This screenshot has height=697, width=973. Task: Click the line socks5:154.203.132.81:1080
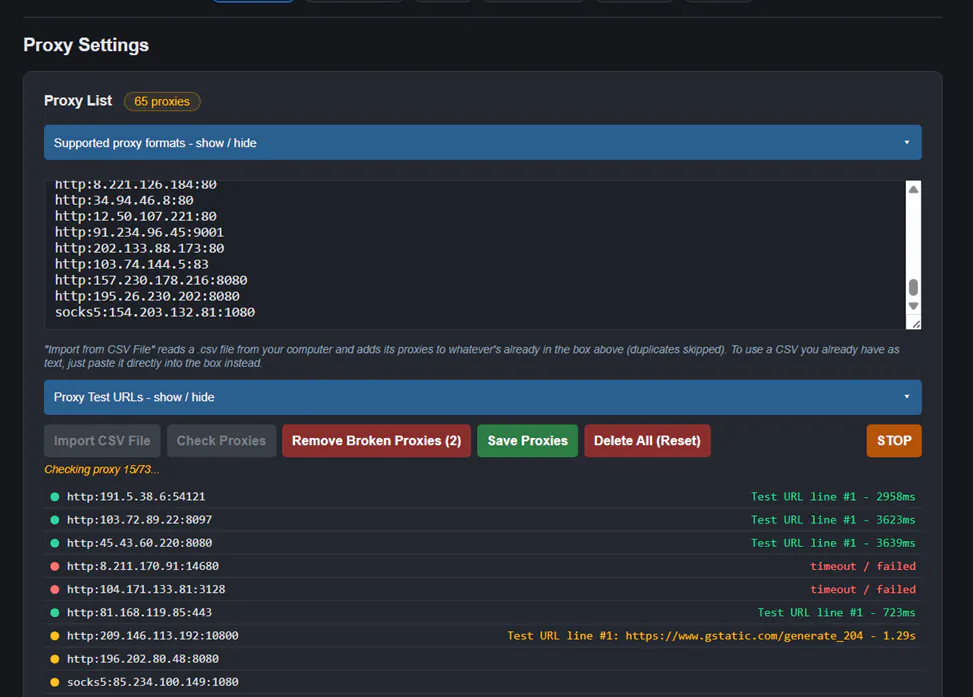point(155,312)
